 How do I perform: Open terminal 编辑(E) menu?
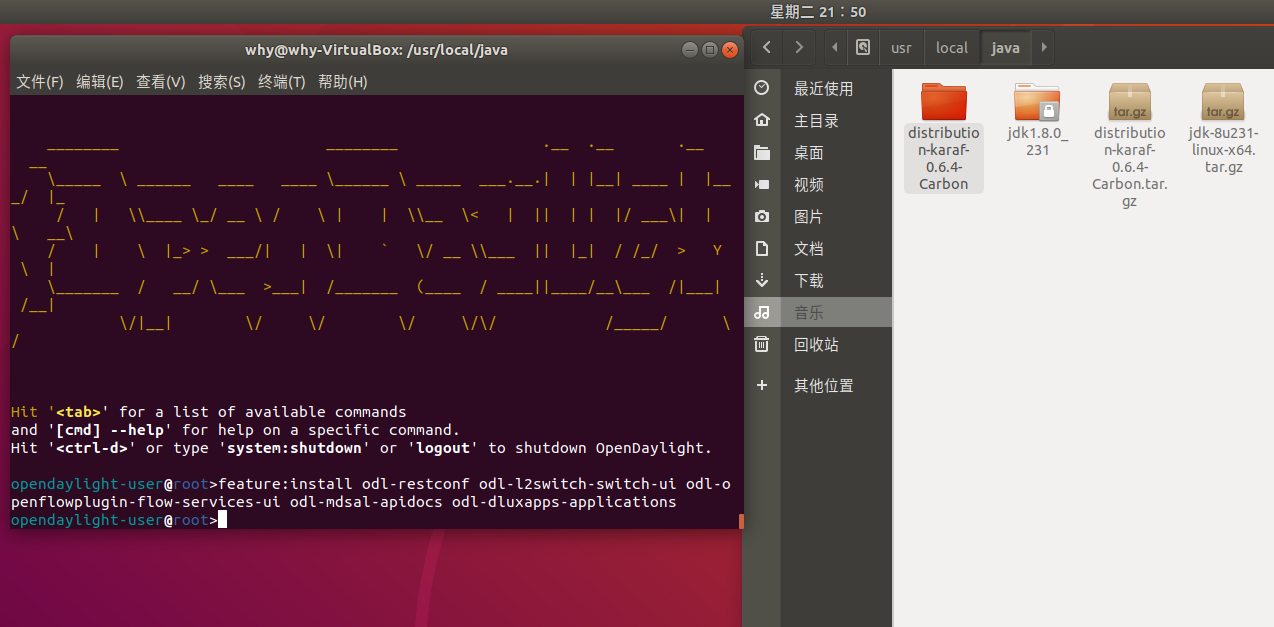pos(100,82)
